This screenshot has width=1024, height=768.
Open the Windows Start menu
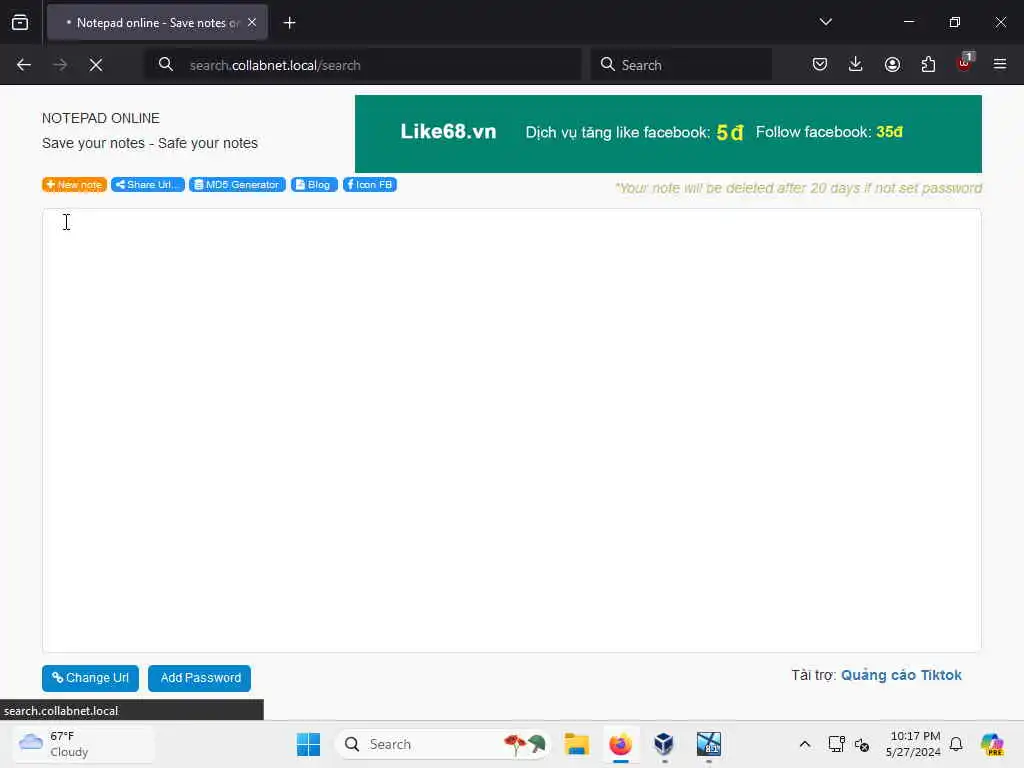[308, 744]
